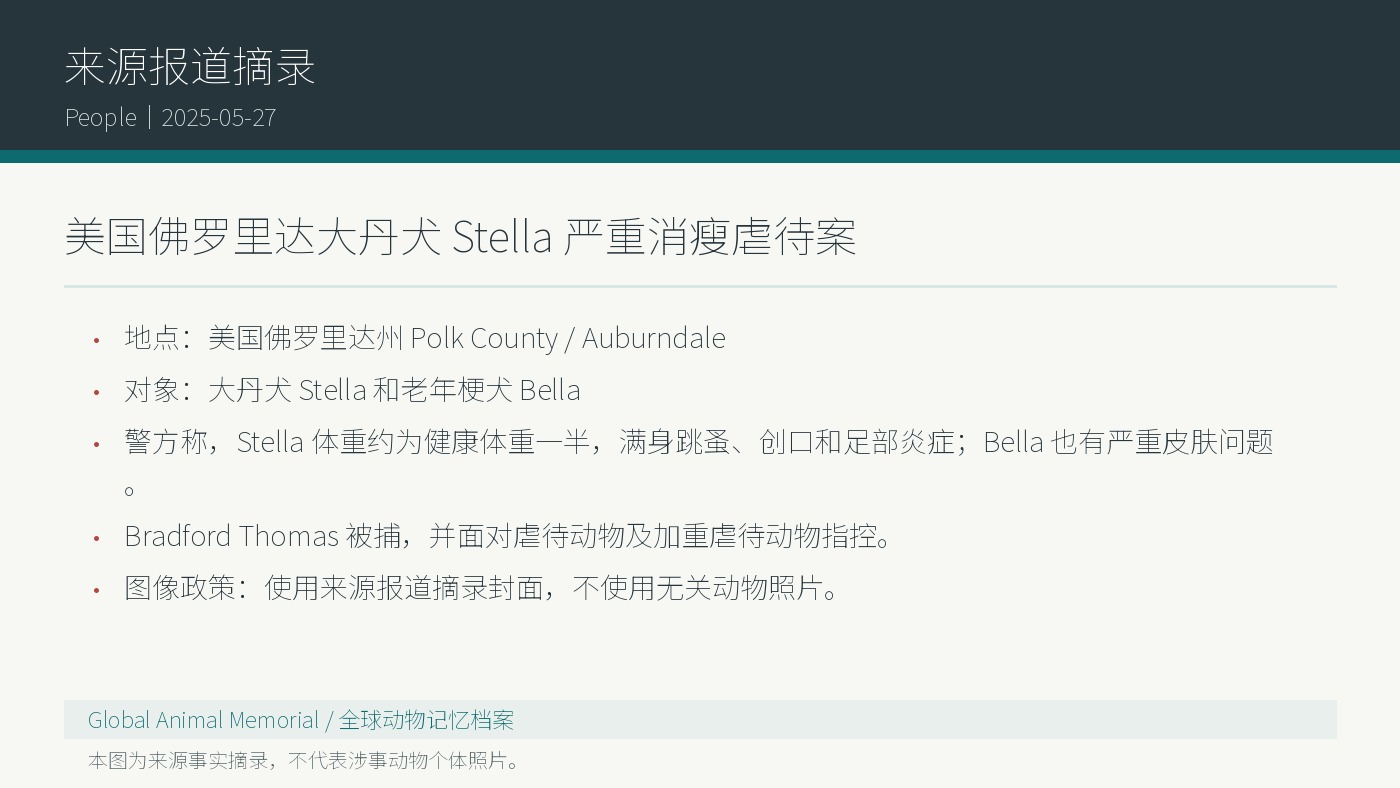Click the bullet about 大丹犬 Stella 和 Bella
1400x788 pixels.
(x=352, y=390)
